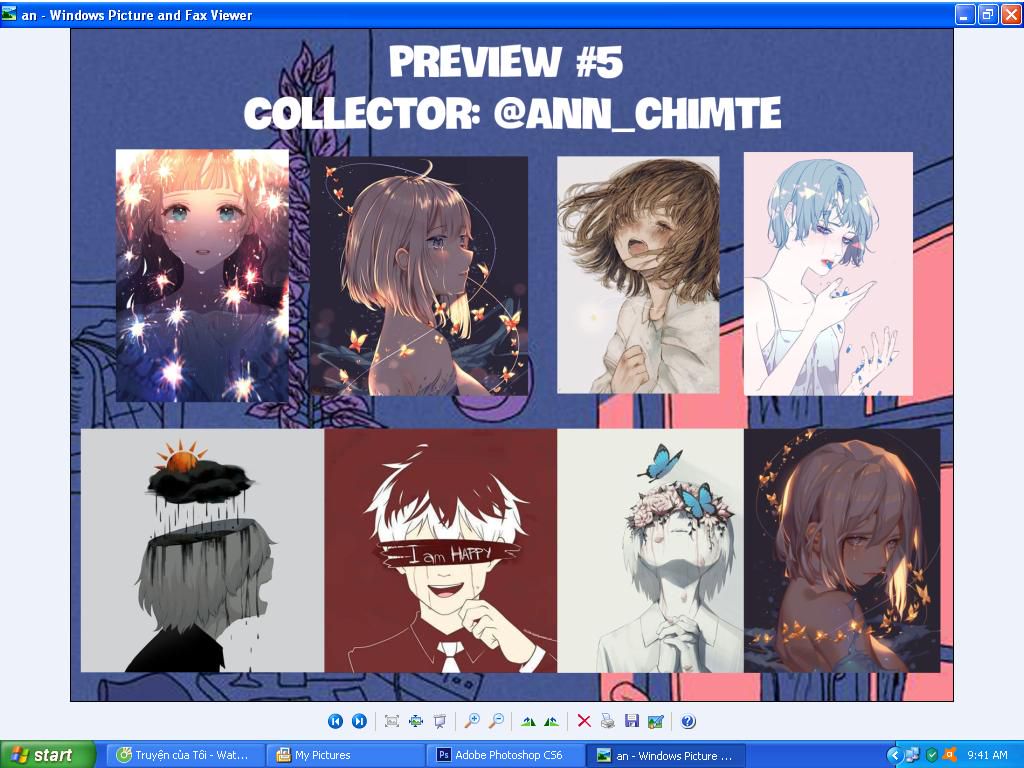1024x768 pixels.
Task: Rotate the image counterclockwise
Action: point(552,721)
